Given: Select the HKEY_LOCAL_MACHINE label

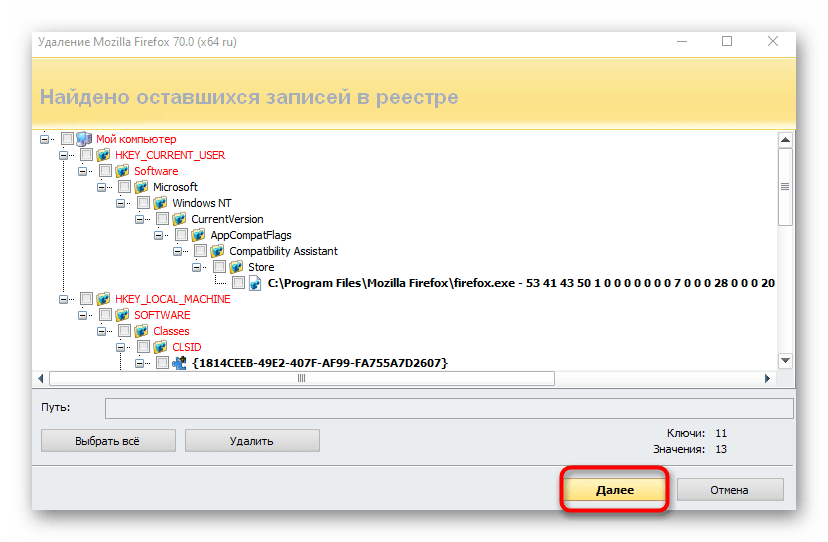Looking at the screenshot, I should pyautogui.click(x=173, y=299).
